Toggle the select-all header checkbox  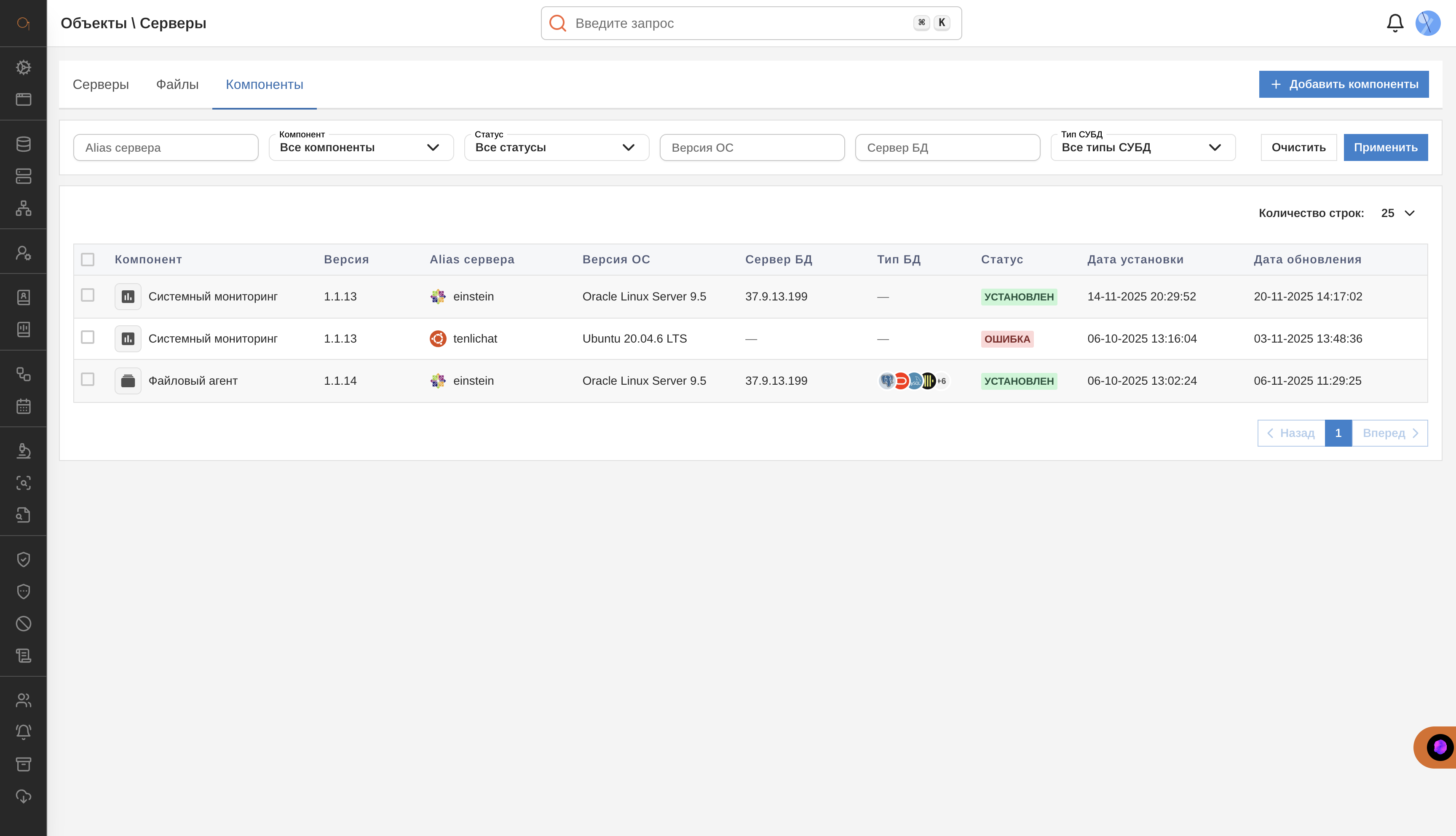[x=88, y=260]
